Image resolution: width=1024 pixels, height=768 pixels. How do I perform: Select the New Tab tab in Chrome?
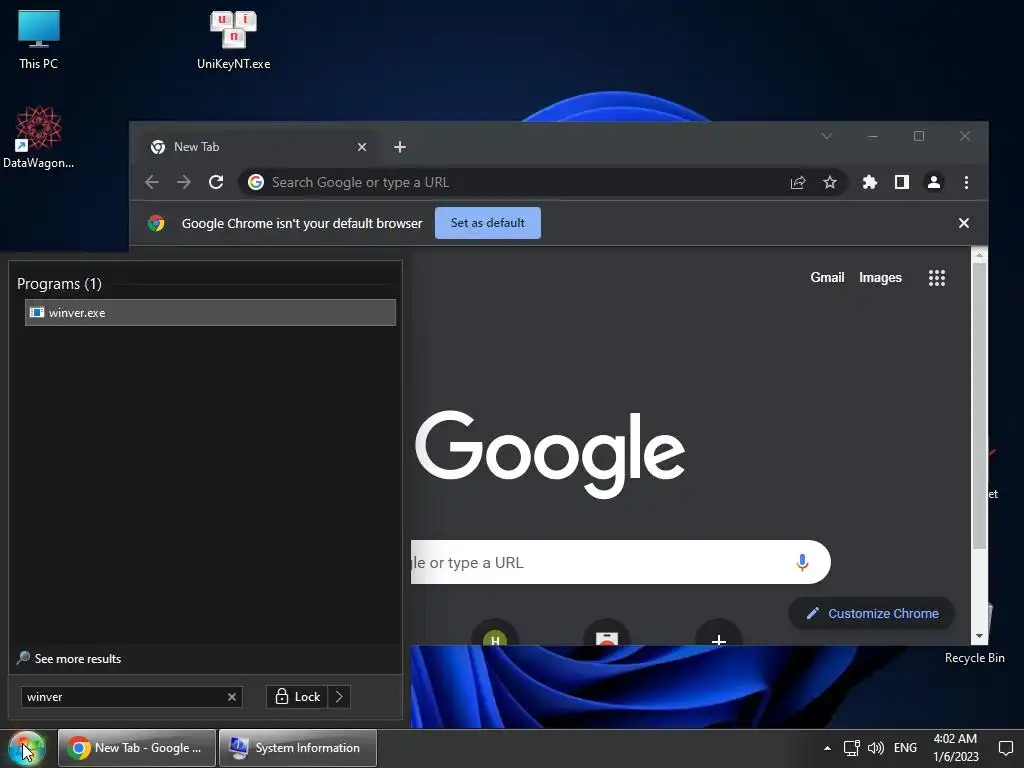[255, 147]
